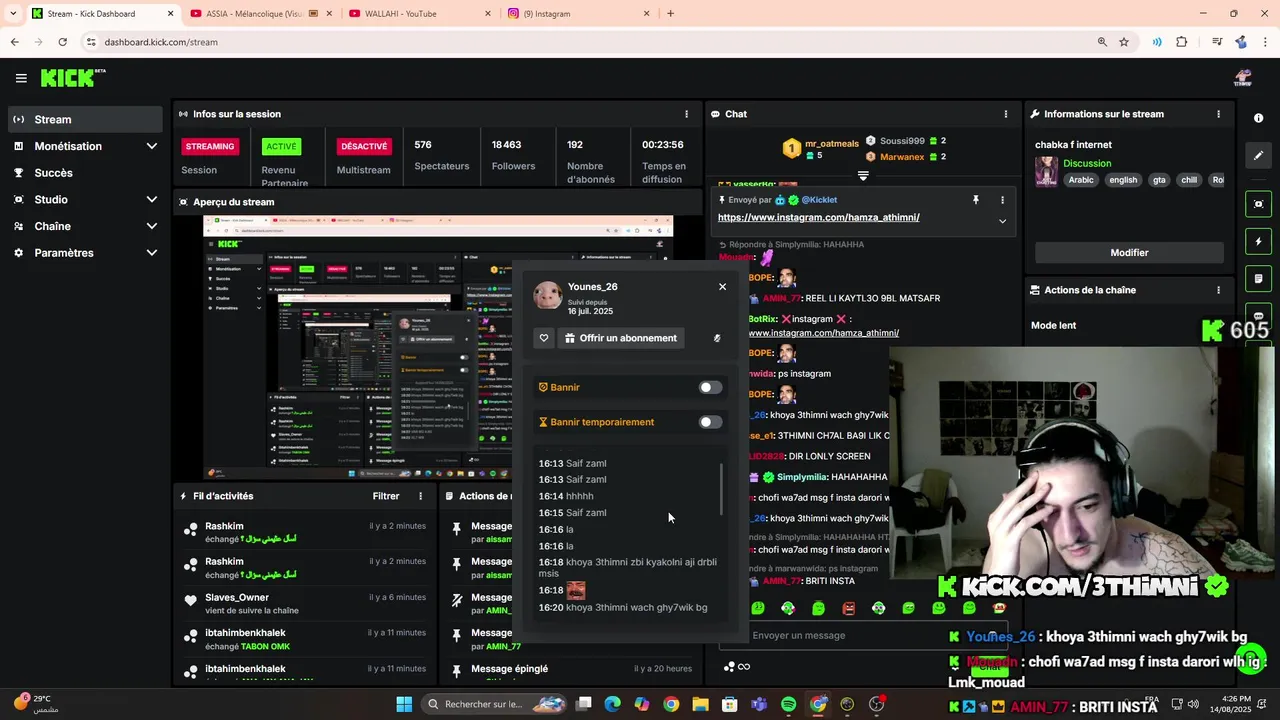Expand the pinned message chevron
Image resolution: width=1280 pixels, height=720 pixels.
click(1002, 222)
